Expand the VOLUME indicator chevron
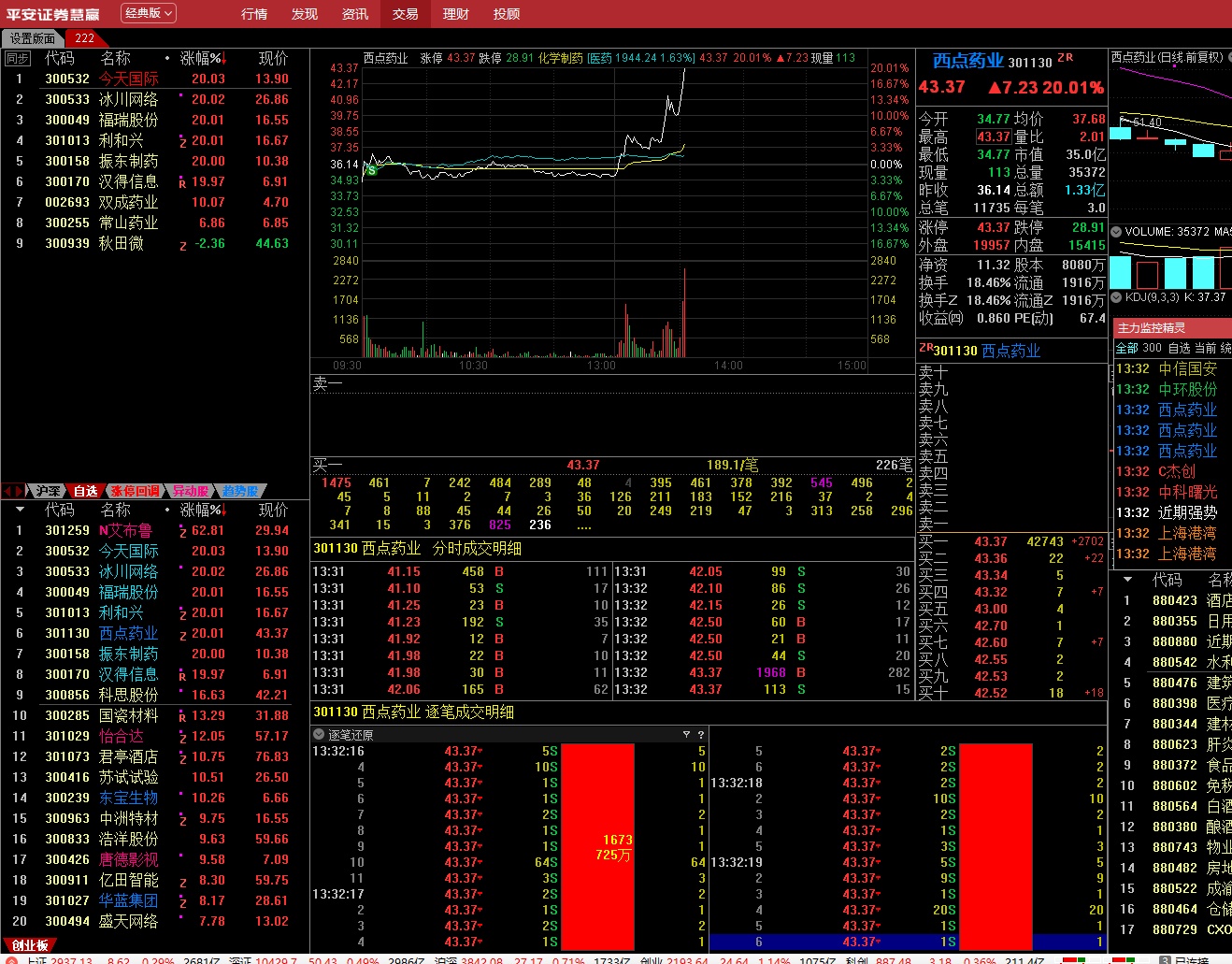Viewport: 1232px width, 964px height. pos(1117,232)
